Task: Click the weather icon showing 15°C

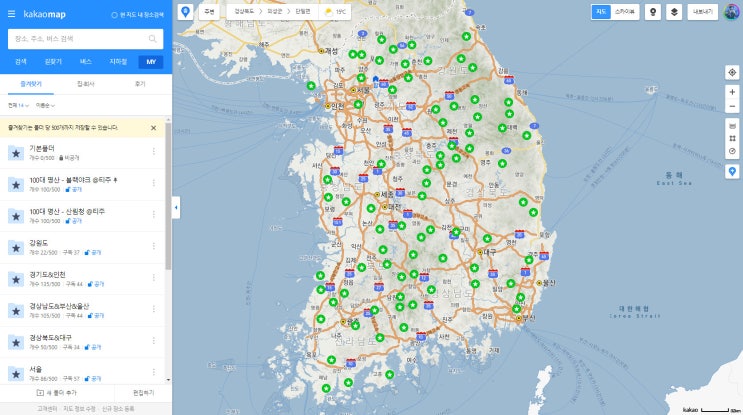Action: (328, 12)
